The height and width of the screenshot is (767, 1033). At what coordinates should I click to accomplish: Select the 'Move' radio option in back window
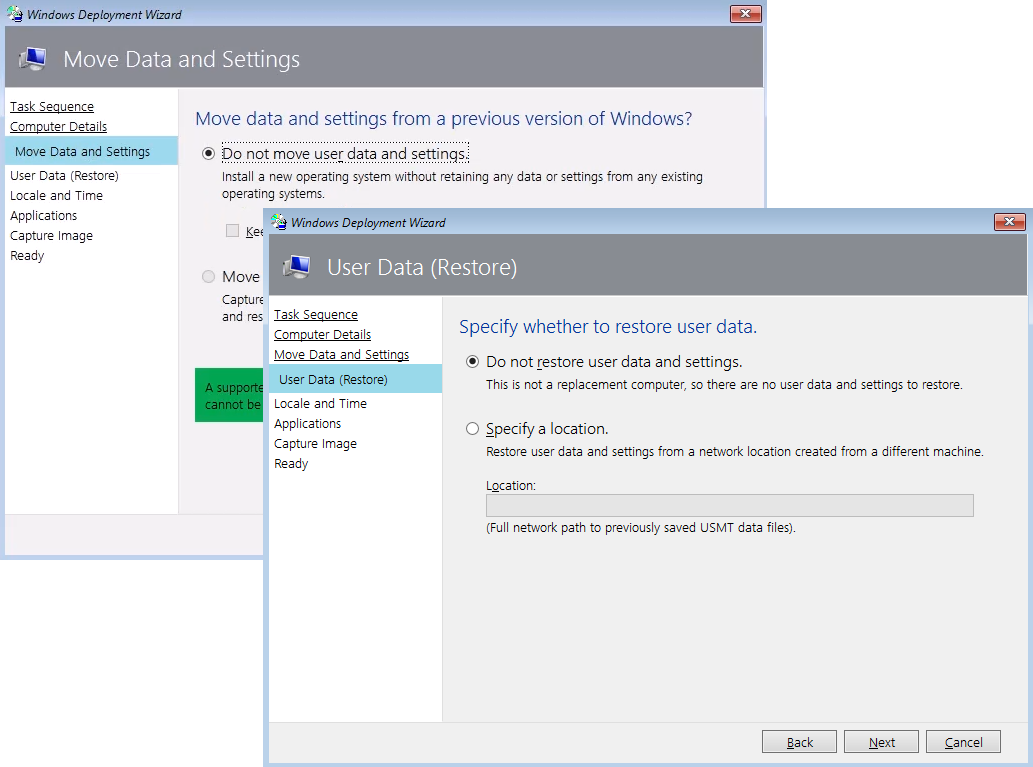208,277
